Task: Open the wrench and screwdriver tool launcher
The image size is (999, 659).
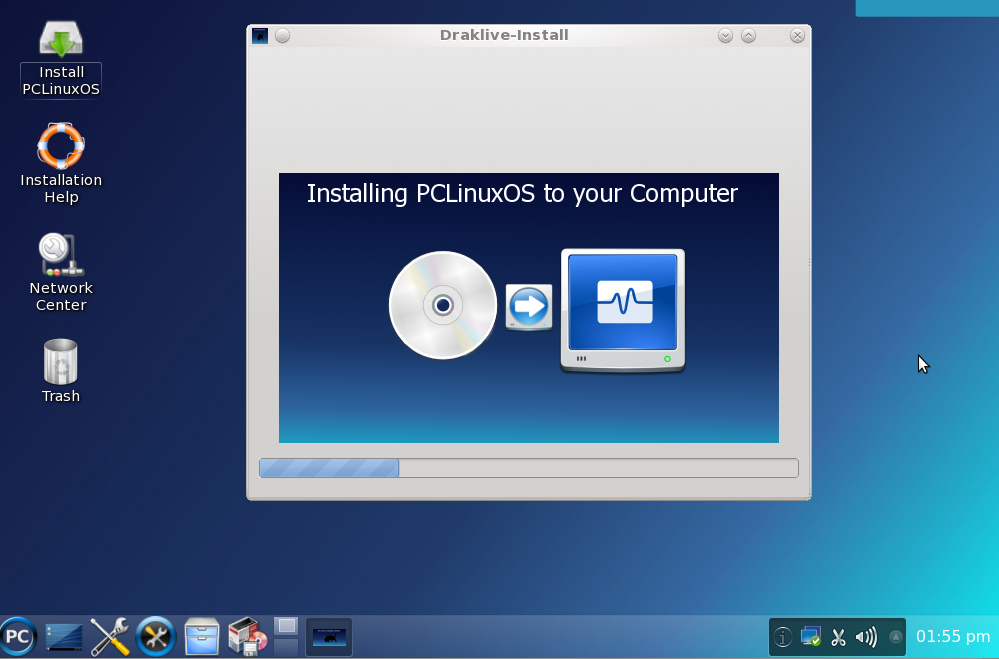Action: click(x=110, y=636)
